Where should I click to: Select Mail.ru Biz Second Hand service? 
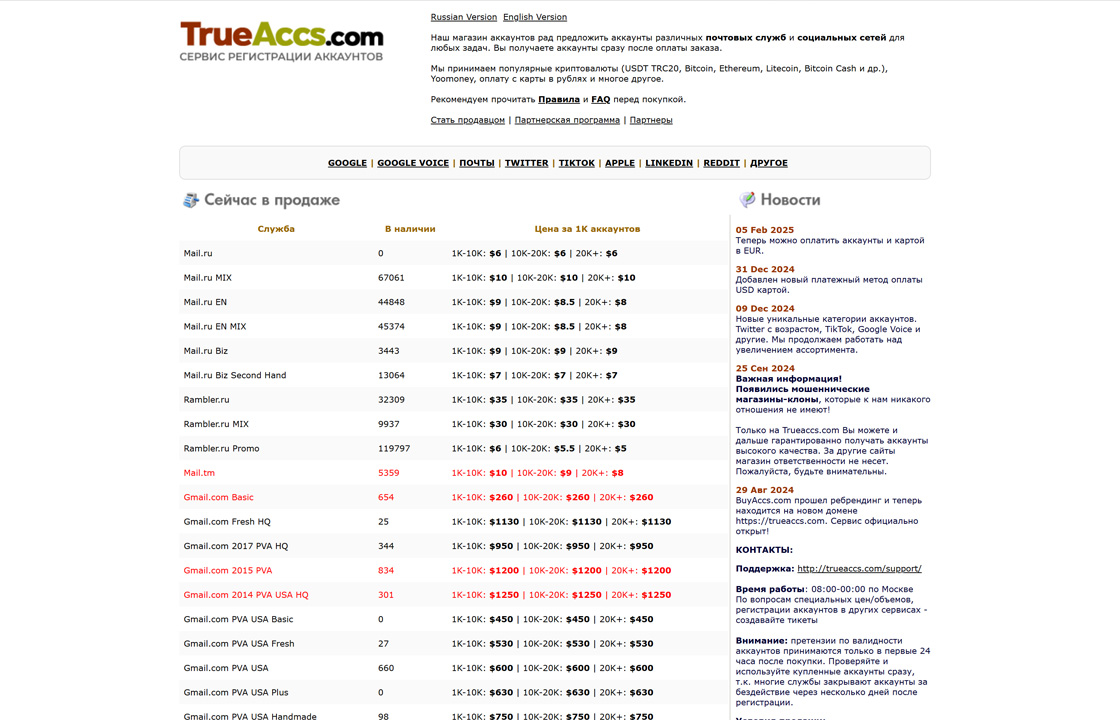pos(235,375)
